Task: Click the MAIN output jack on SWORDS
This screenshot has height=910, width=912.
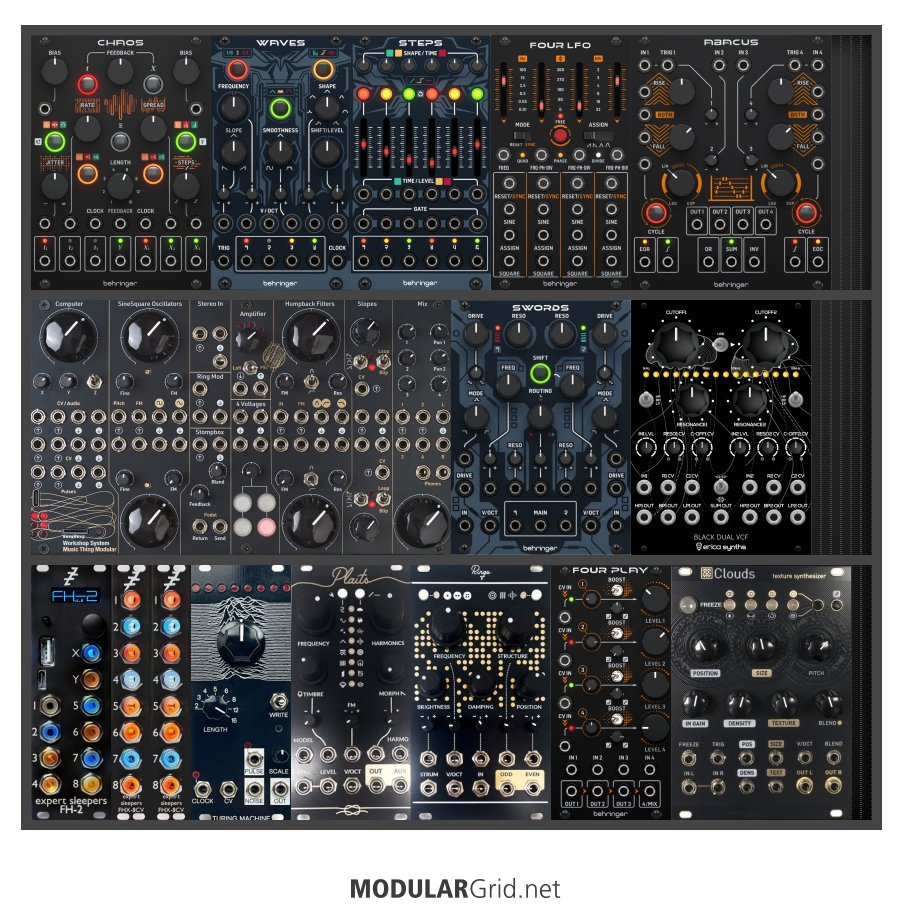Action: point(540,526)
